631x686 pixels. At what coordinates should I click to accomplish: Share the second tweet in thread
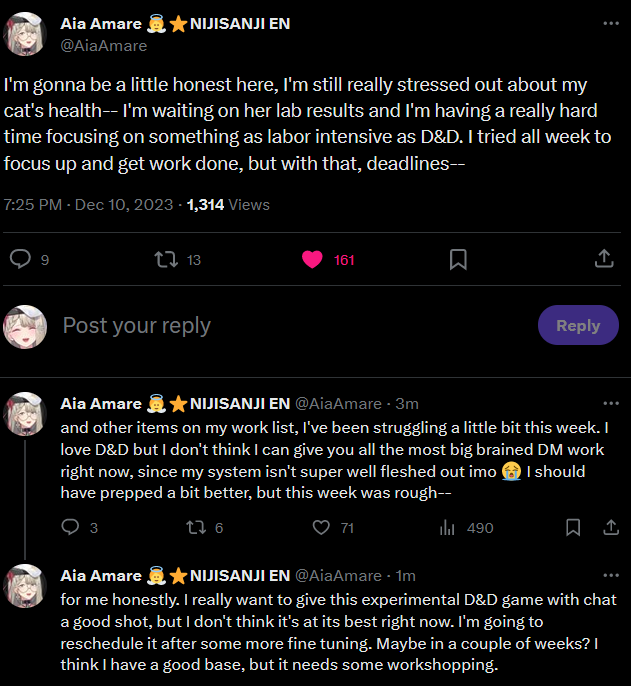(x=607, y=527)
